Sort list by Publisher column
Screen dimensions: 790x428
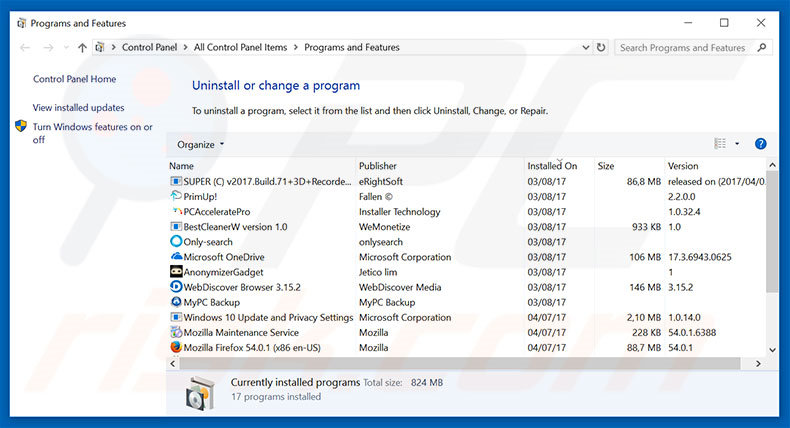[378, 166]
